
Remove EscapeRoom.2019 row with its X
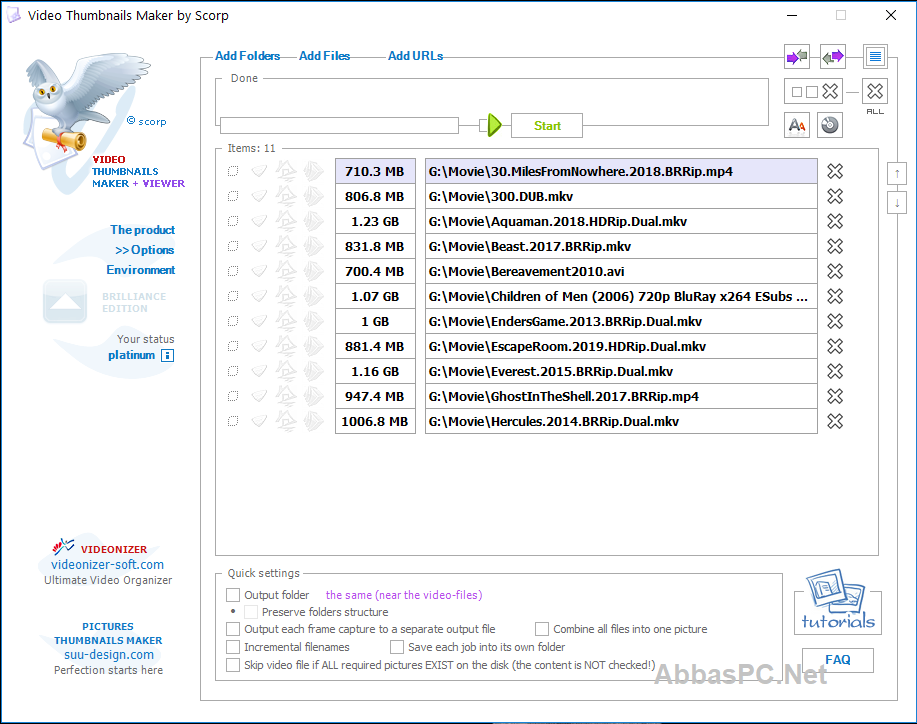(835, 346)
